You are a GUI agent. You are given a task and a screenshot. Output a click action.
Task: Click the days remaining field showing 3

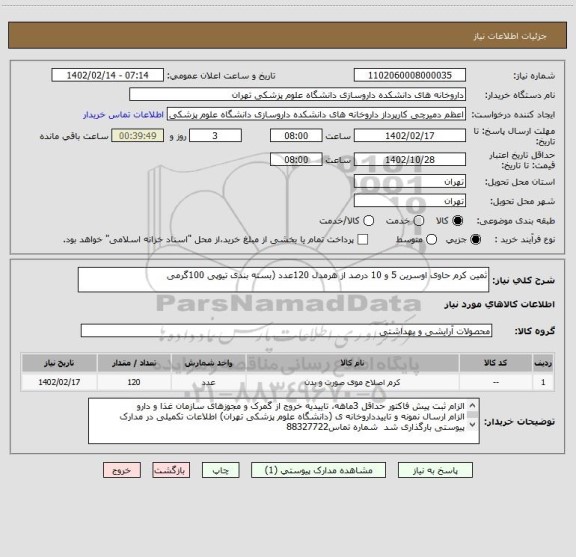click(215, 136)
